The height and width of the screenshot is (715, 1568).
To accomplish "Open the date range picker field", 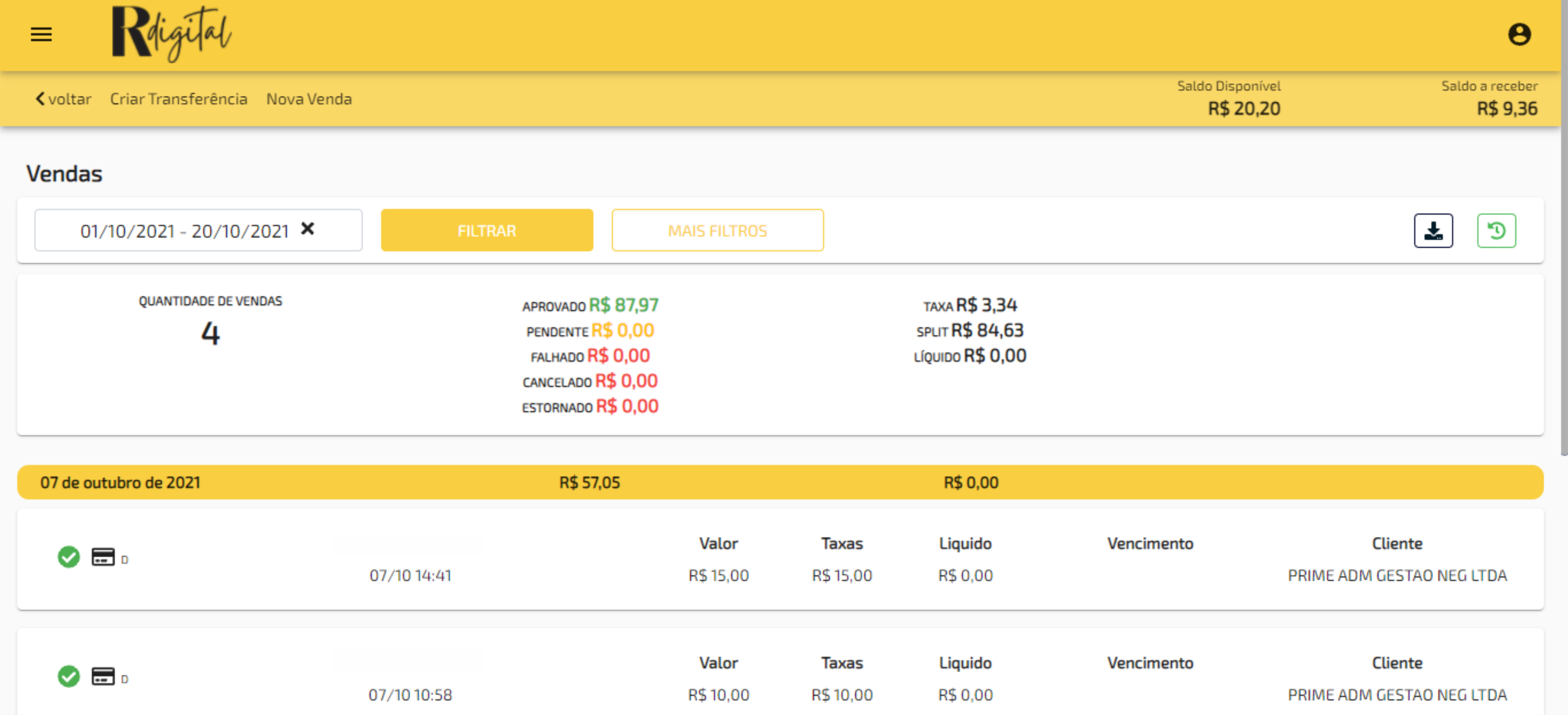I will 183,231.
